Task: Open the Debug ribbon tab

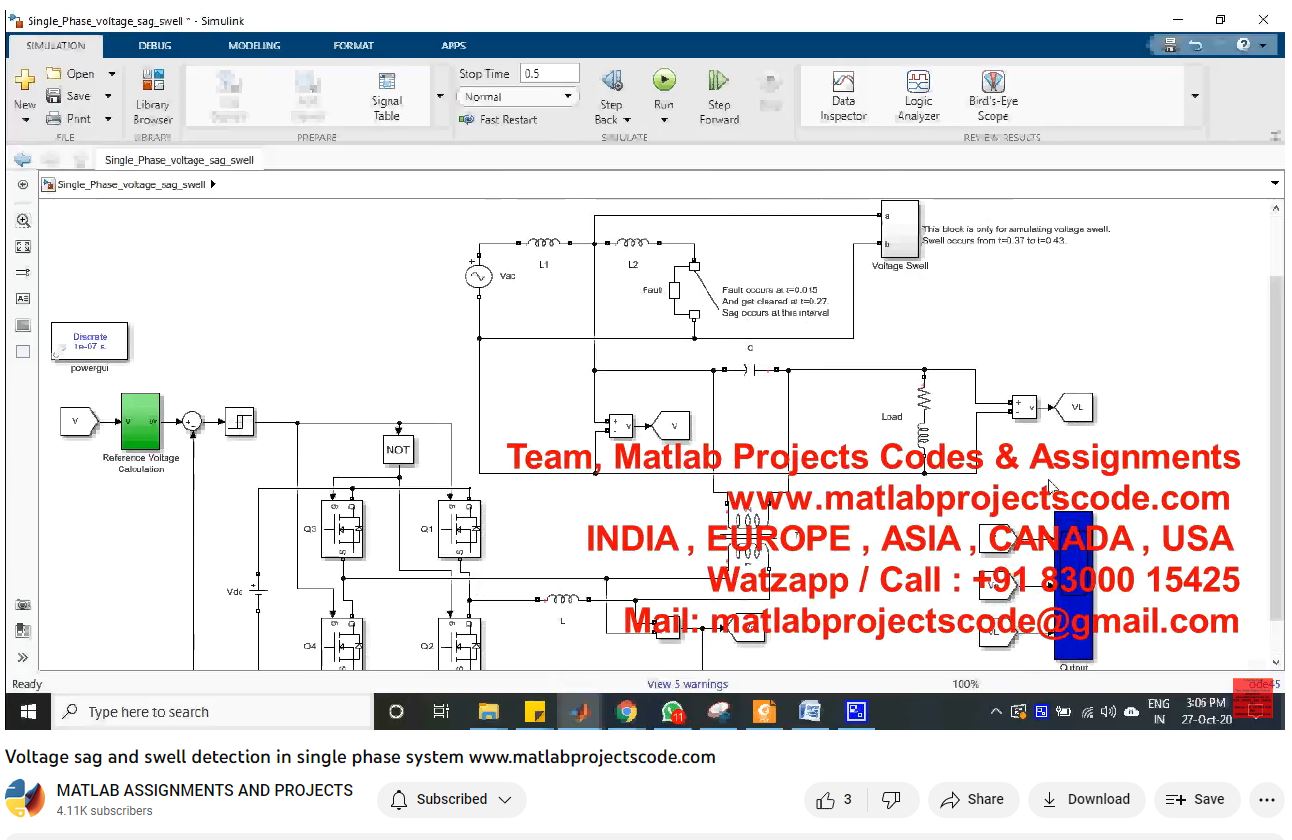Action: [x=155, y=45]
